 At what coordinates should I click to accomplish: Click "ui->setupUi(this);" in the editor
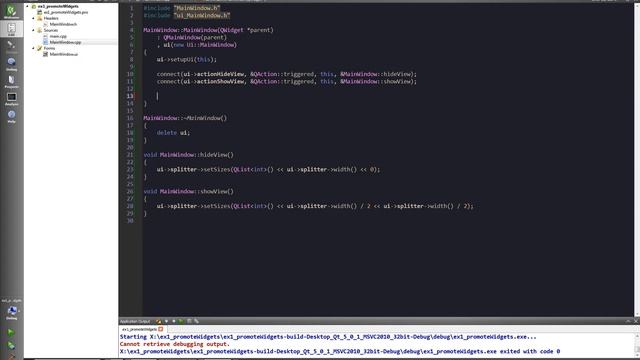pos(187,60)
